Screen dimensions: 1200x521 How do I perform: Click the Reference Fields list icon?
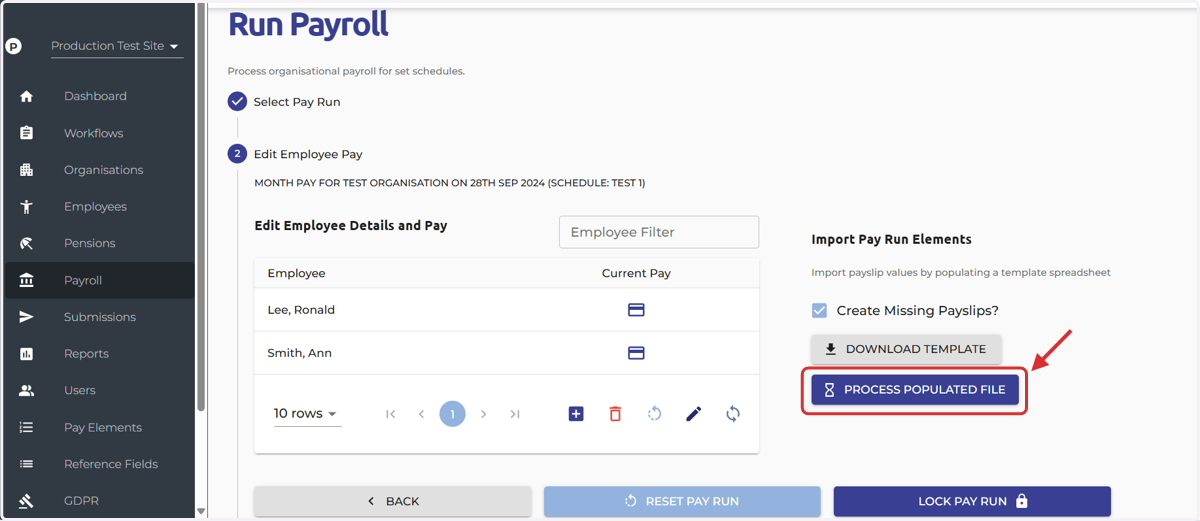pos(26,464)
